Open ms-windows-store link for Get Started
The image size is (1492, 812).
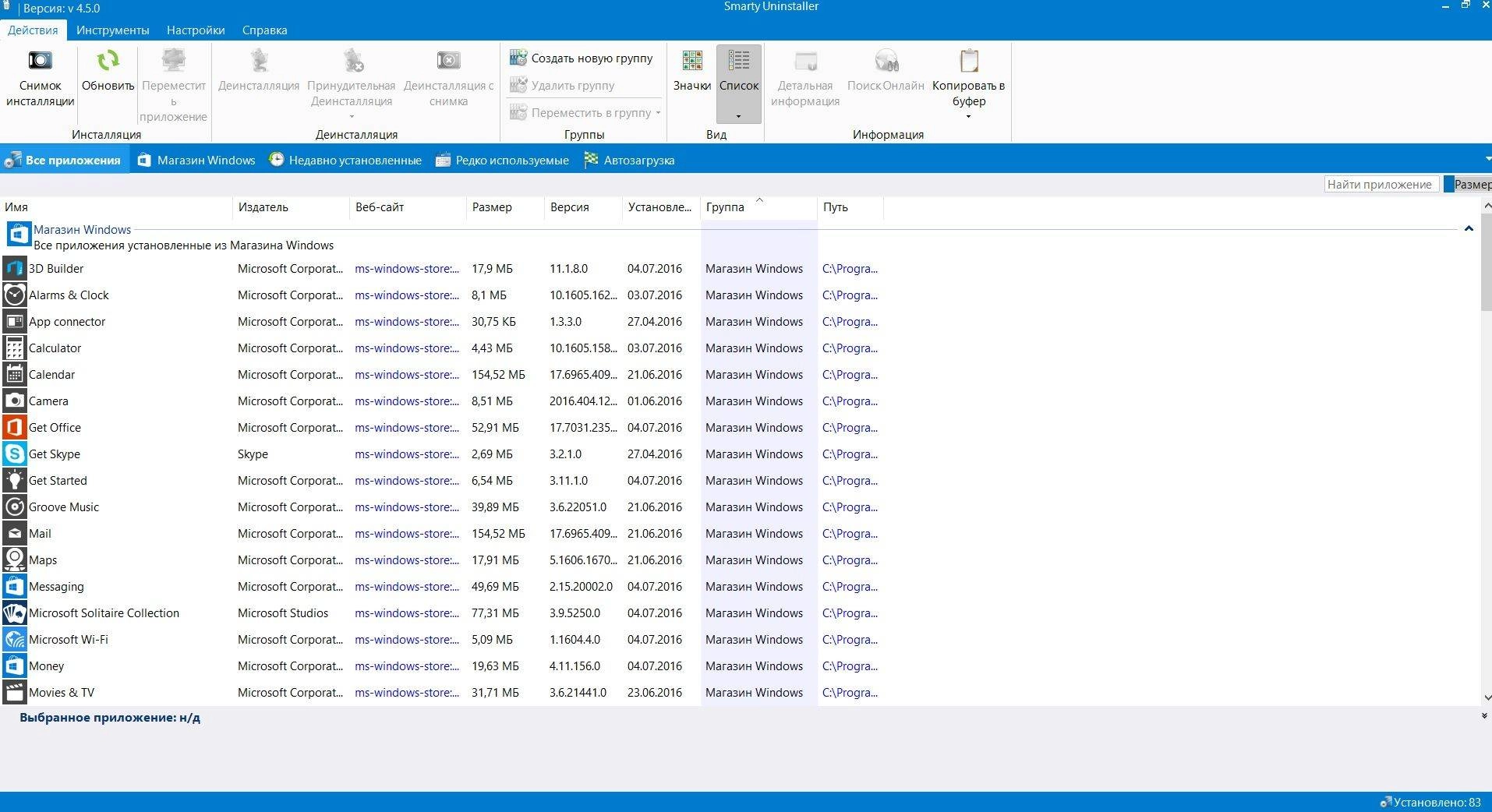[x=407, y=481]
